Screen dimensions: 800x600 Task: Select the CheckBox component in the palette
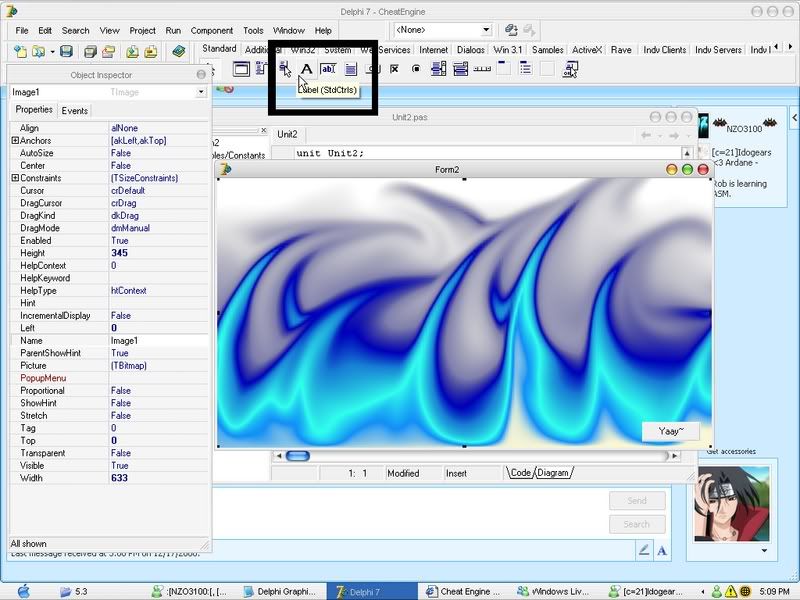[x=394, y=69]
